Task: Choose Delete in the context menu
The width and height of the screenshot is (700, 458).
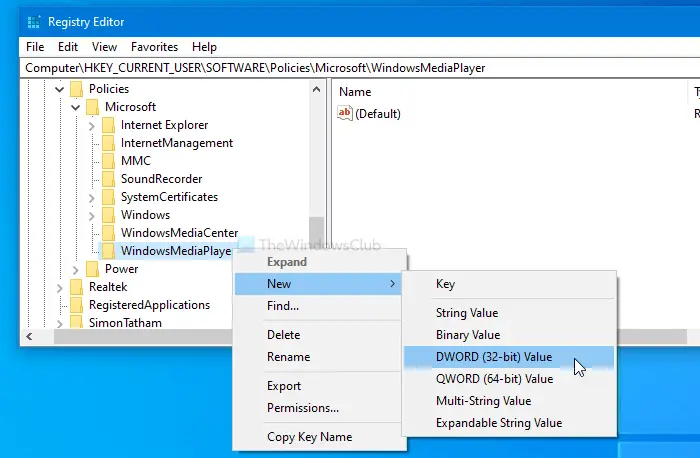Action: pyautogui.click(x=320, y=335)
